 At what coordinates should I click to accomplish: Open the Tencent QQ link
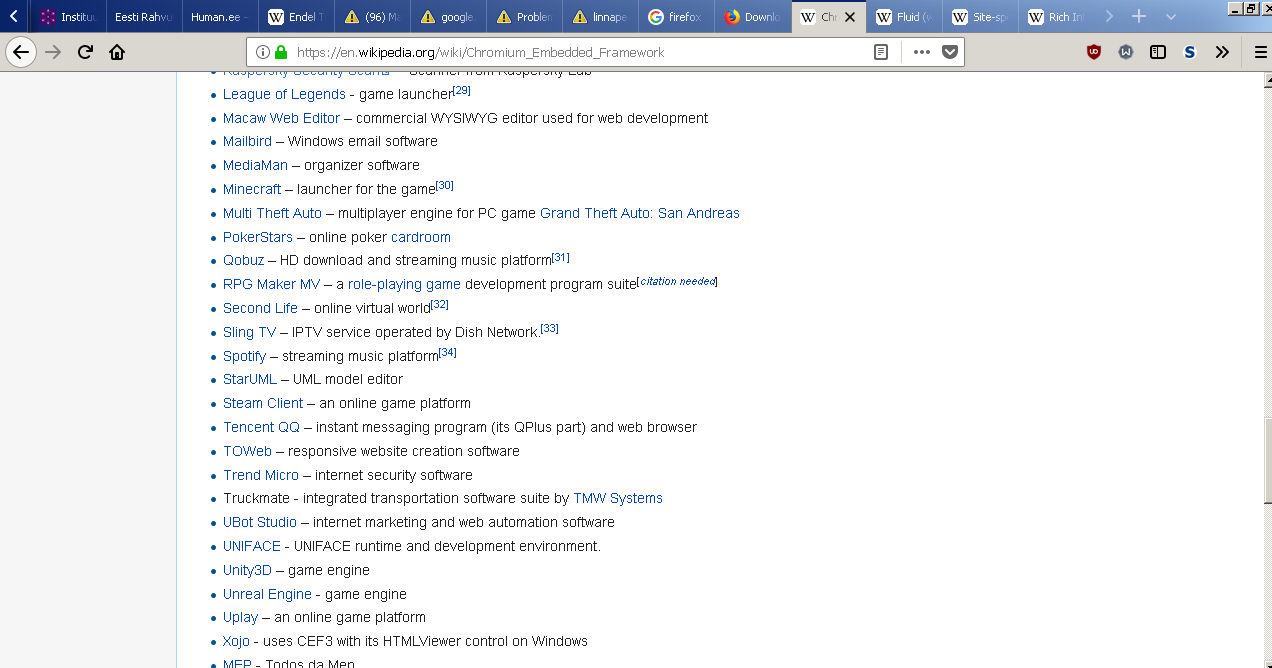pos(261,427)
